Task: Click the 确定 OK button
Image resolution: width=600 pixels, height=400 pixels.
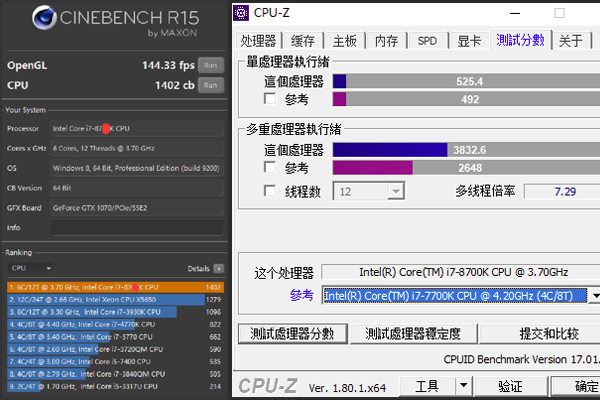Action: pos(575,385)
